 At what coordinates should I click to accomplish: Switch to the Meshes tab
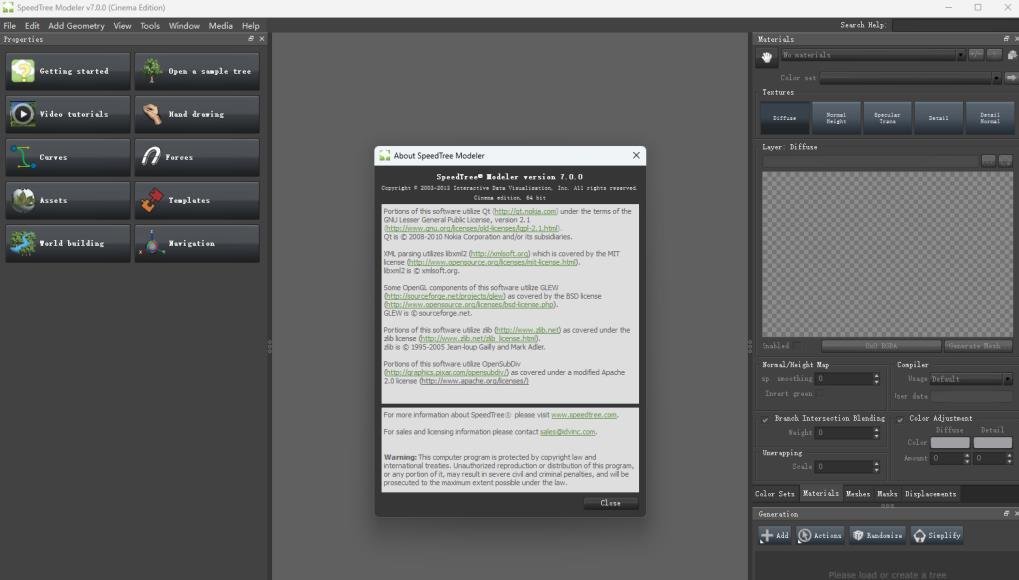coord(858,494)
